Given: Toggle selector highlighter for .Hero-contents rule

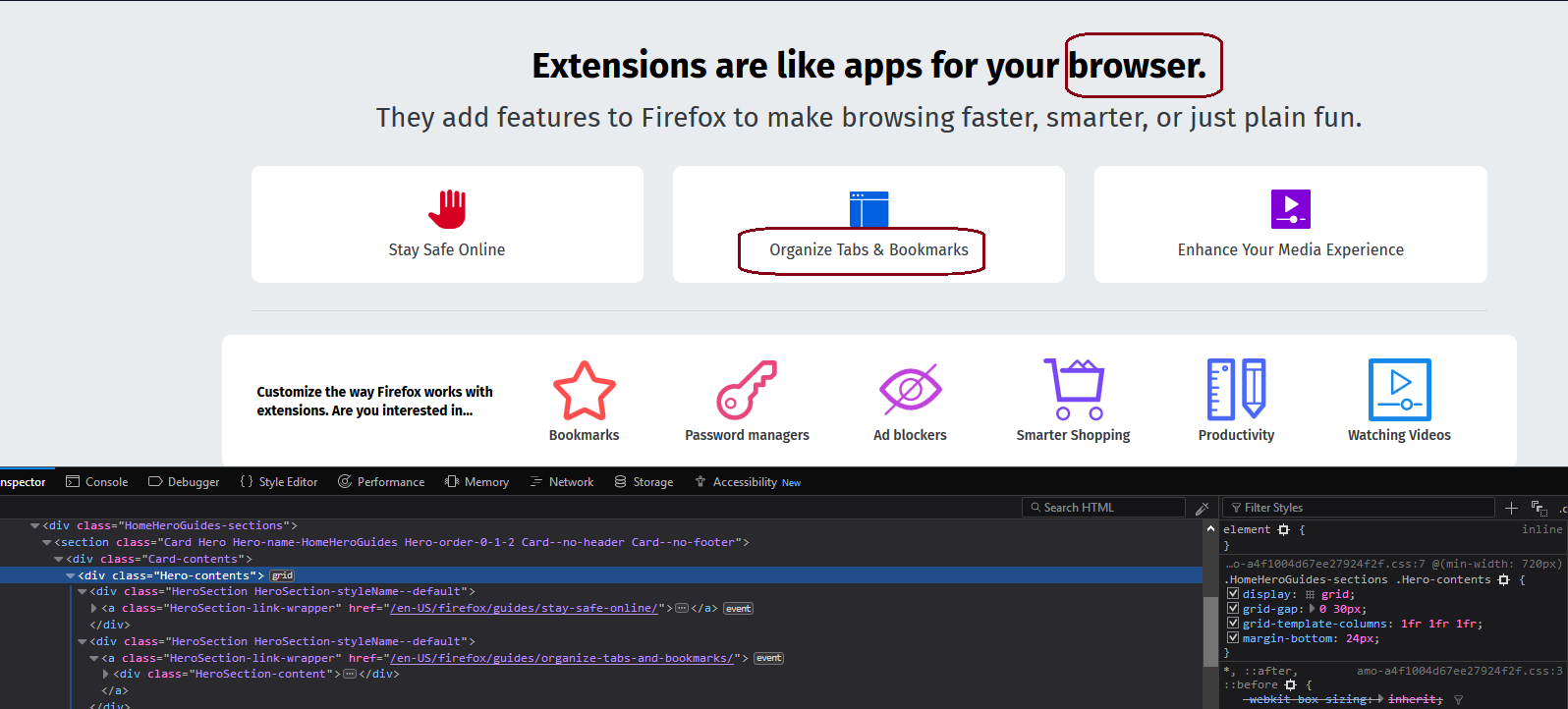Looking at the screenshot, I should click(x=1503, y=580).
